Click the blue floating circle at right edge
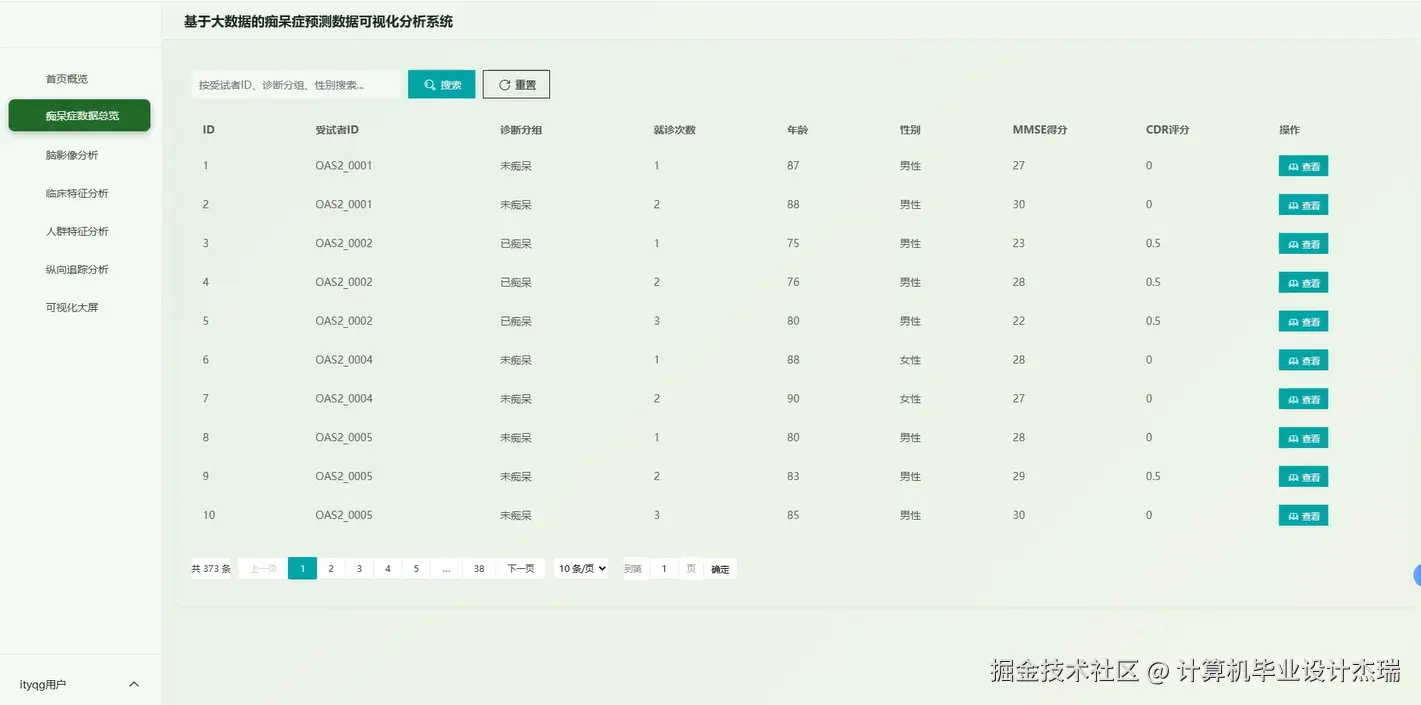 (x=1417, y=575)
